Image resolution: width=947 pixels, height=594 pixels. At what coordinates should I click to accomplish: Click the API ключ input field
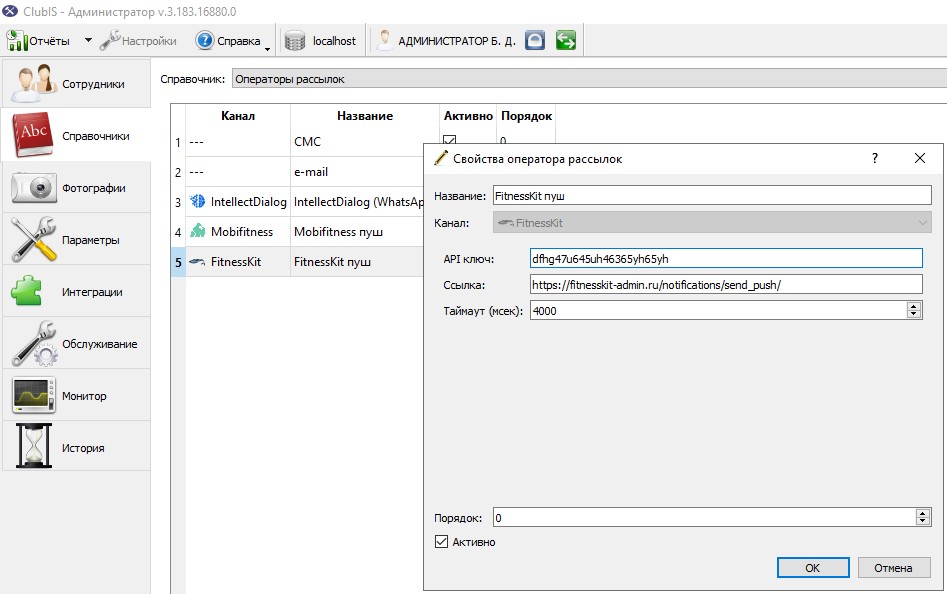tap(726, 258)
